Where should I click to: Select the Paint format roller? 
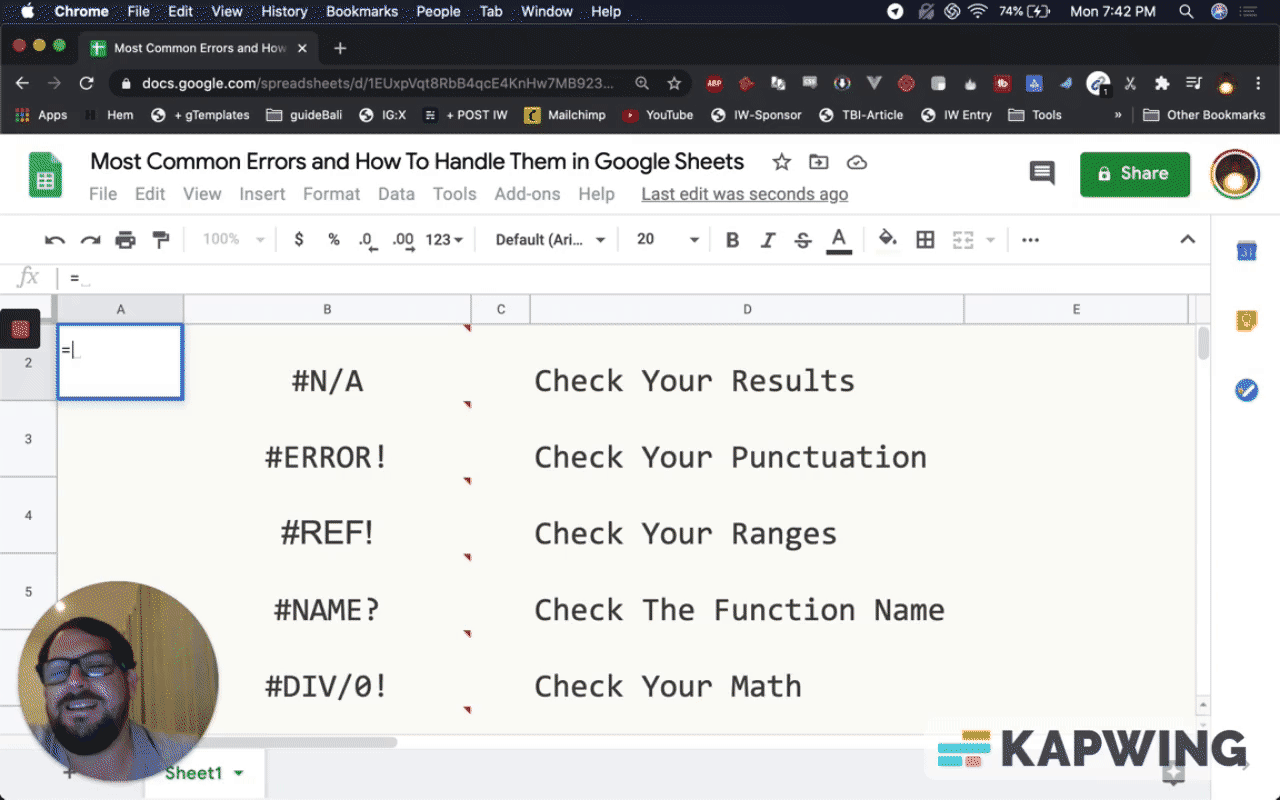pyautogui.click(x=160, y=240)
